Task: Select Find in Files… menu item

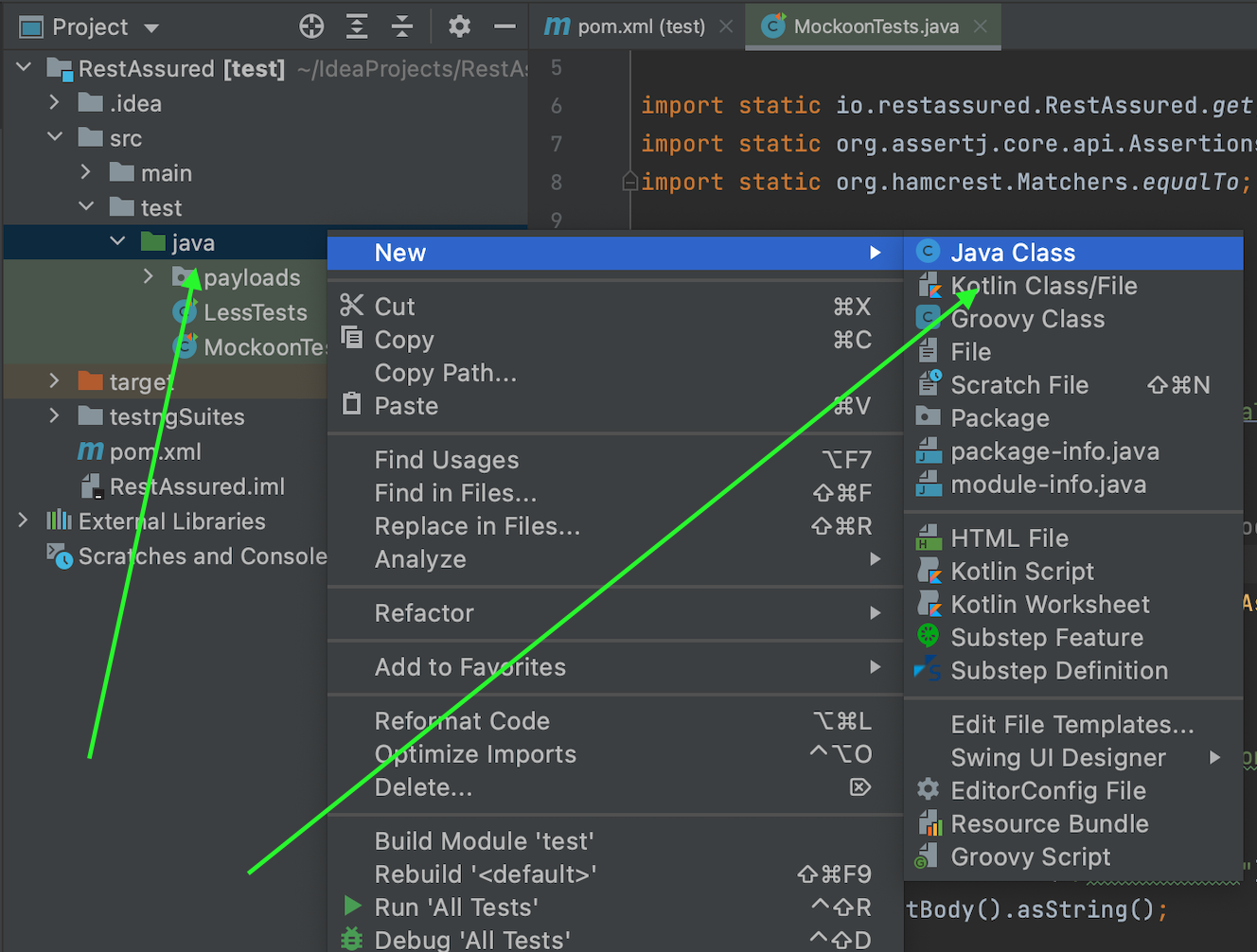Action: tap(455, 493)
